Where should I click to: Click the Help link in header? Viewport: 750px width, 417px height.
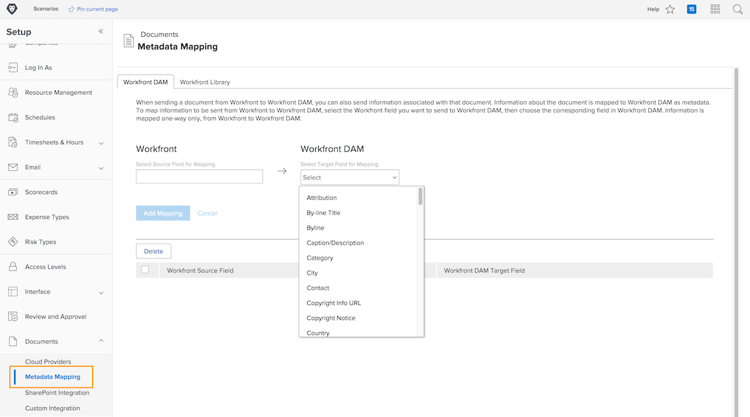point(653,9)
